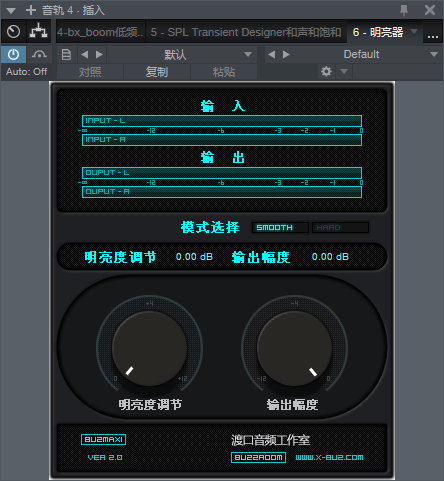Viewport: 444px width, 481px height.
Task: Select the HARD mode
Action: click(x=340, y=228)
